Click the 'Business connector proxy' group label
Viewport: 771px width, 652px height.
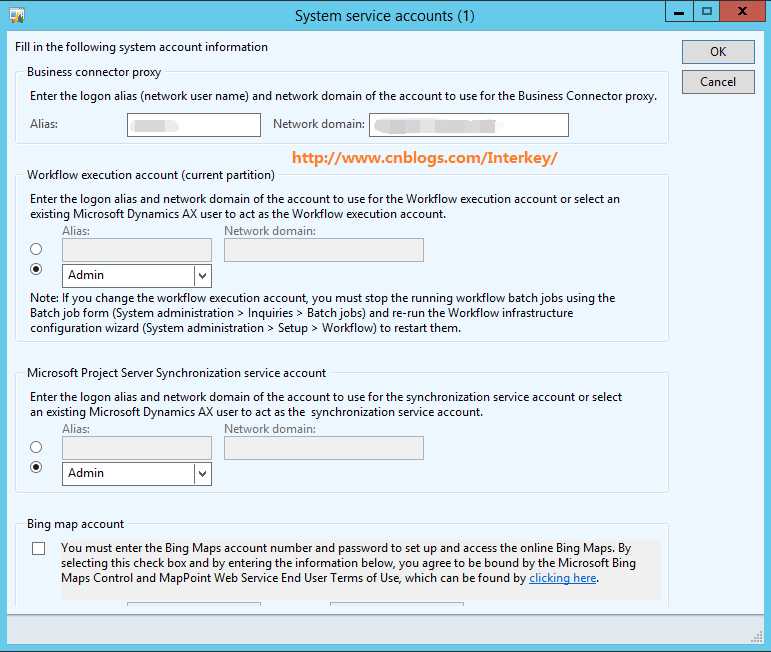94,72
